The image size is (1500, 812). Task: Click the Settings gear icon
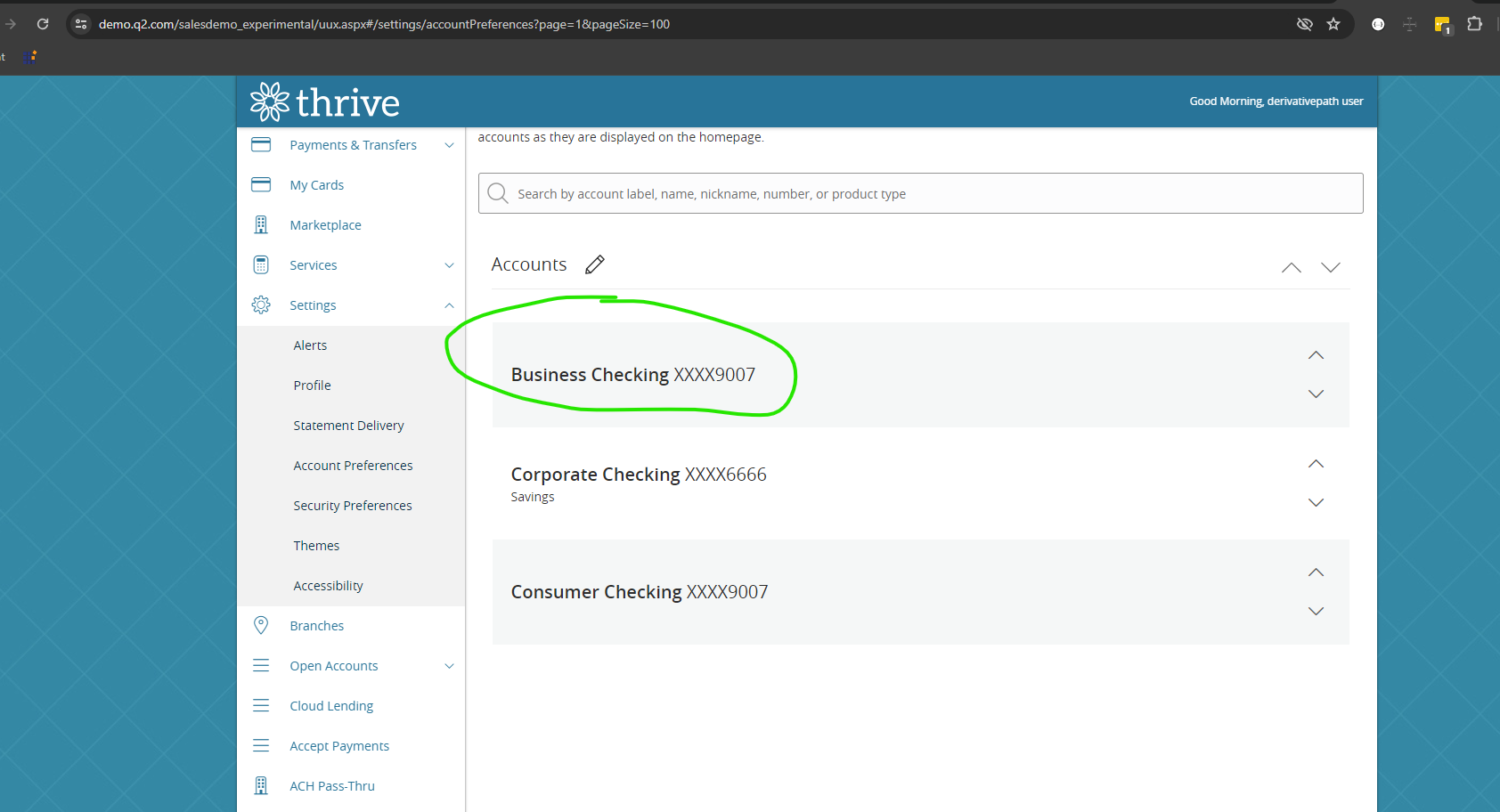click(261, 304)
